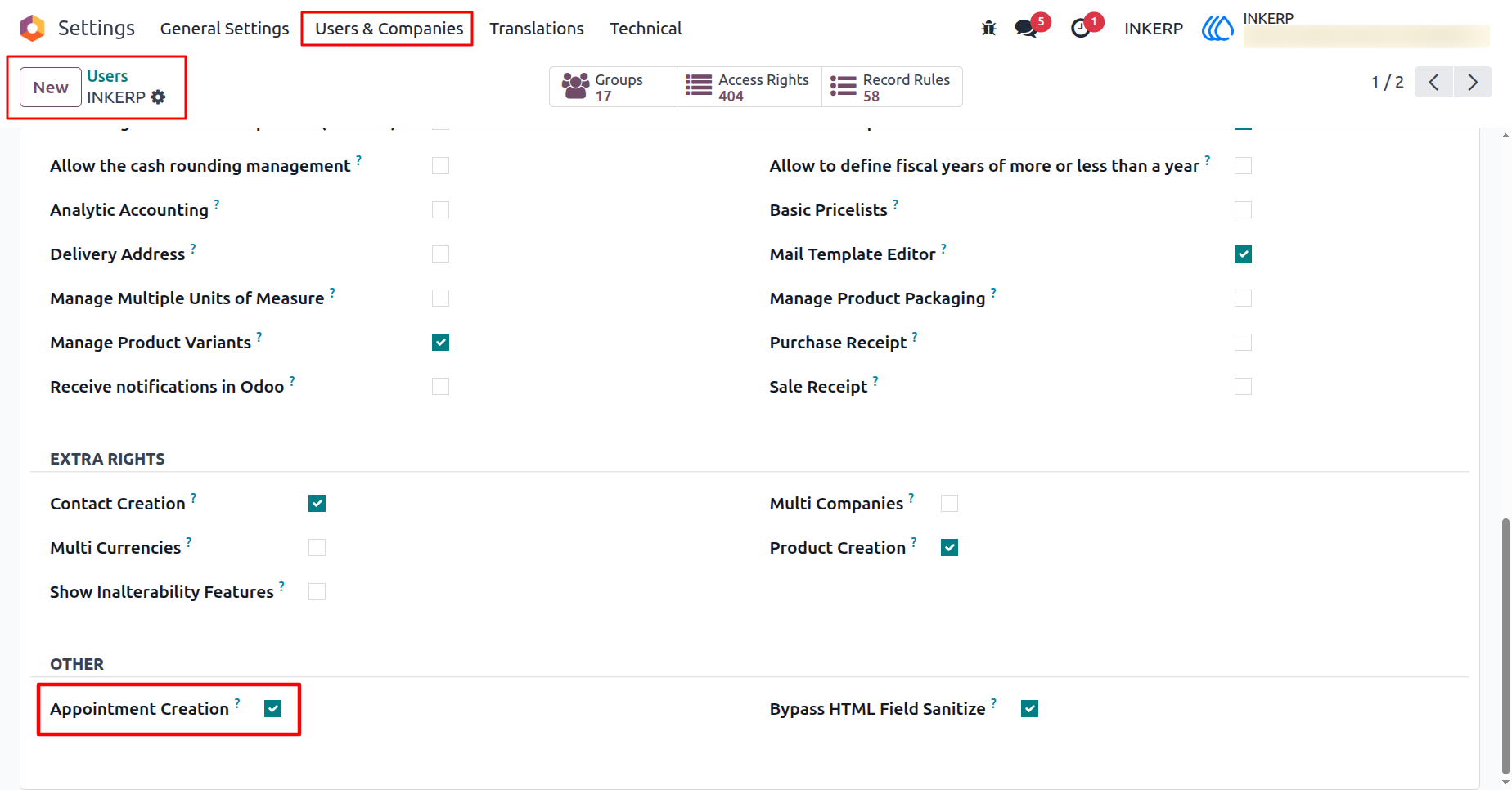Open the Users breadcrumb link
This screenshot has height=790, width=1512.
(107, 76)
